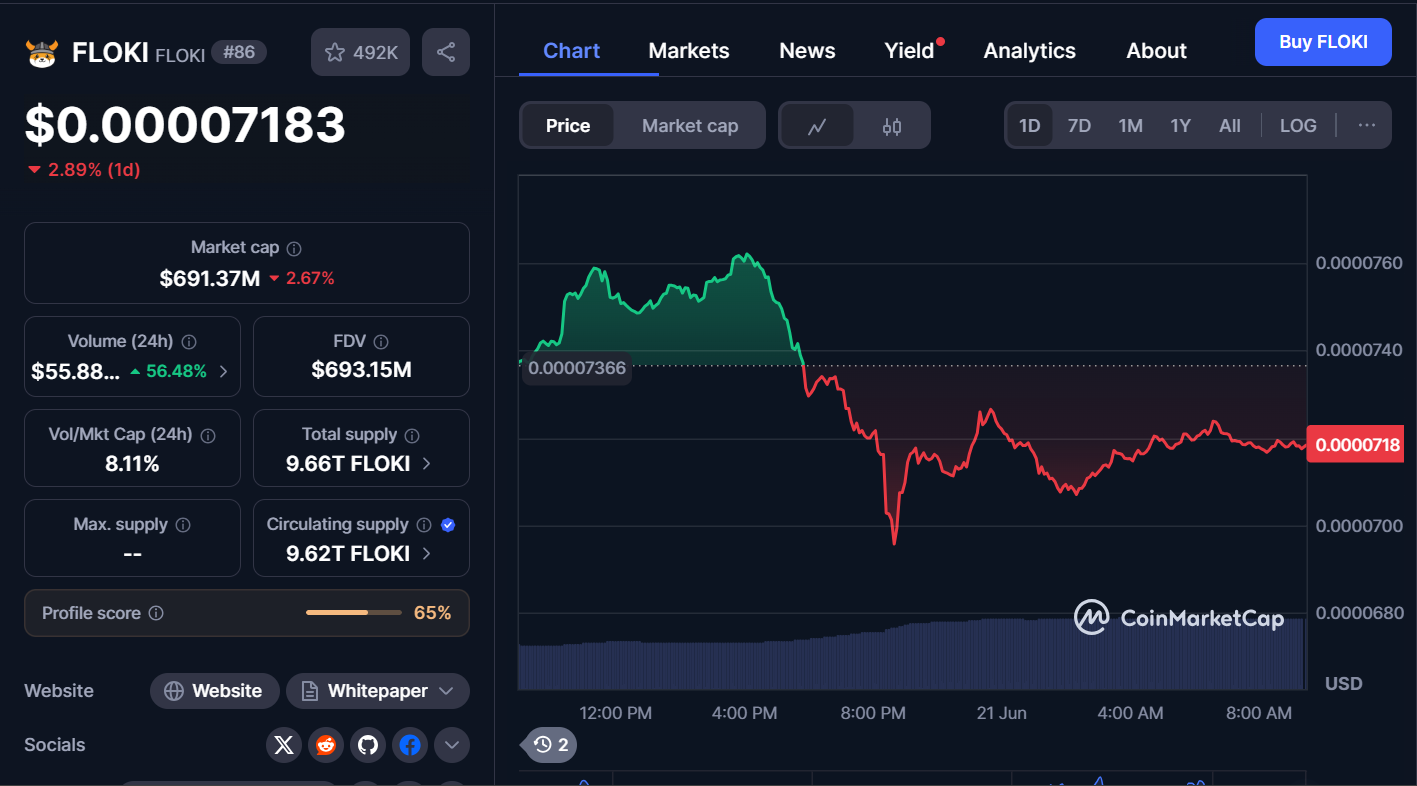Click the Profile score progress bar
Screen dimensions: 1417x786
(354, 612)
